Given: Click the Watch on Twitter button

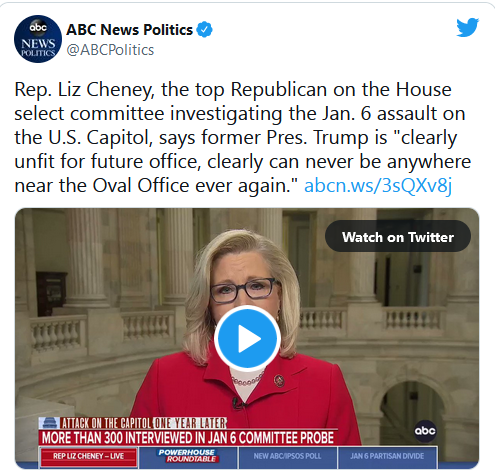Looking at the screenshot, I should pyautogui.click(x=398, y=237).
